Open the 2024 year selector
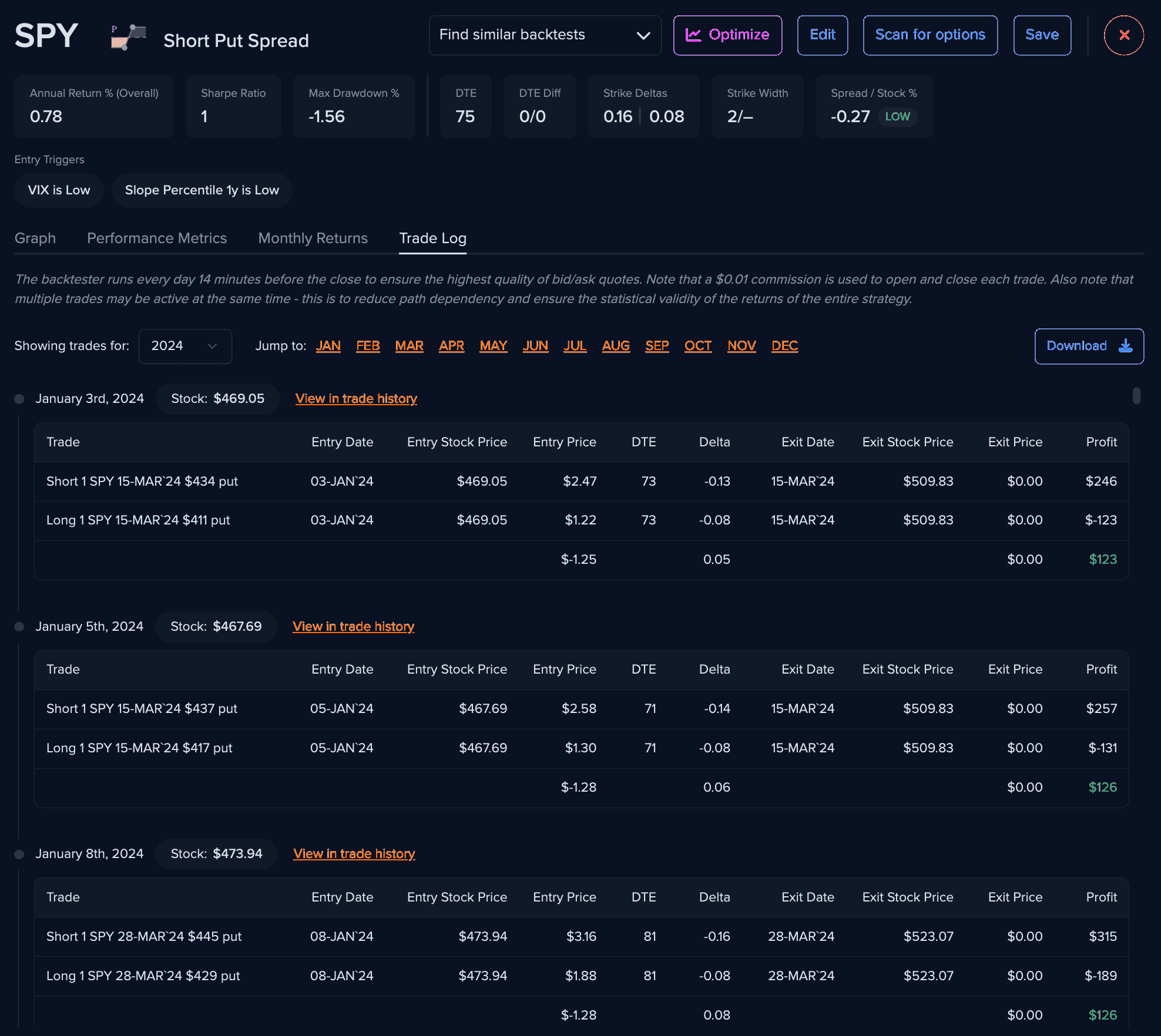Viewport: 1161px width, 1036px height. 185,346
